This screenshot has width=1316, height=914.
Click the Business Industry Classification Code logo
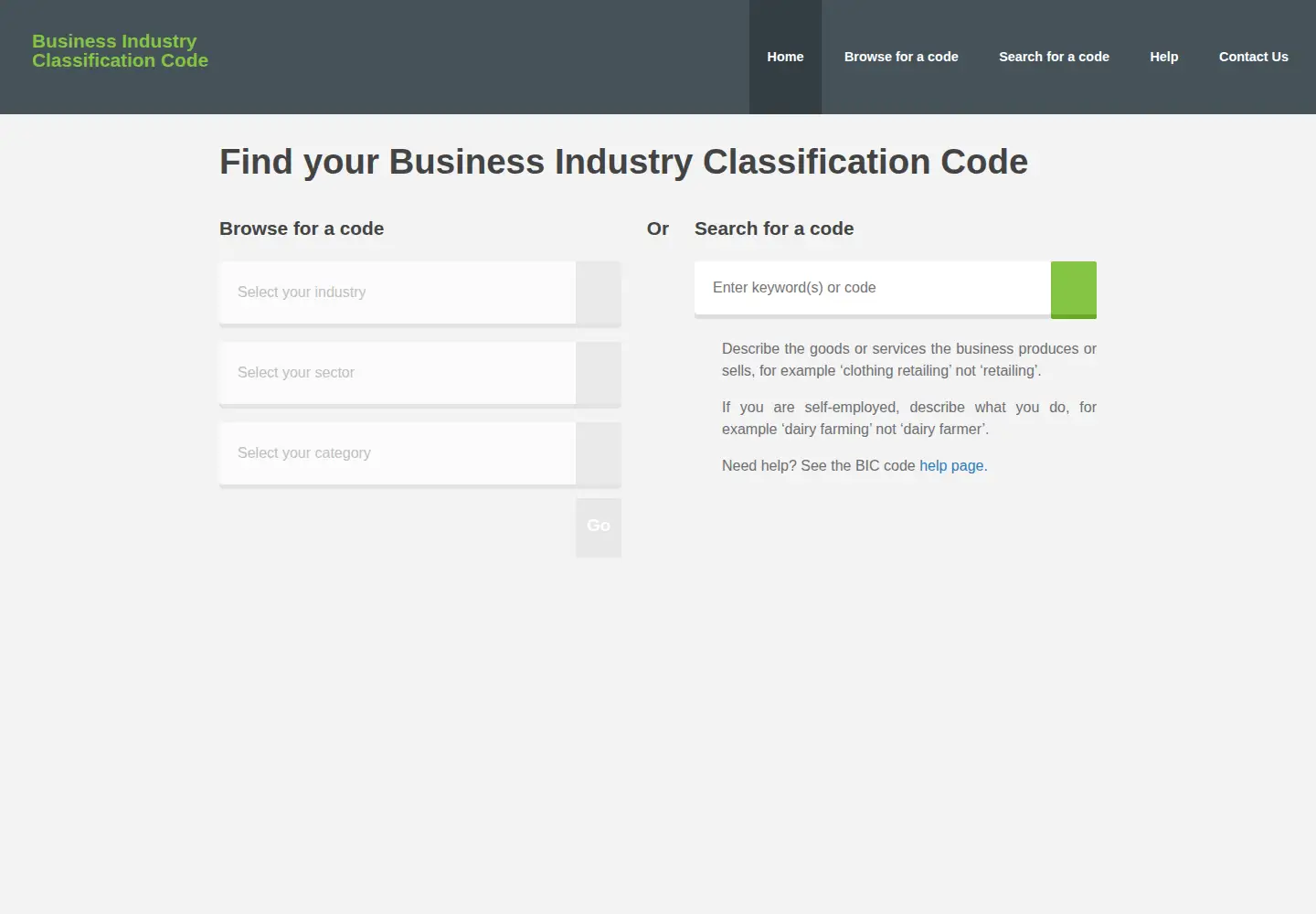click(x=120, y=51)
